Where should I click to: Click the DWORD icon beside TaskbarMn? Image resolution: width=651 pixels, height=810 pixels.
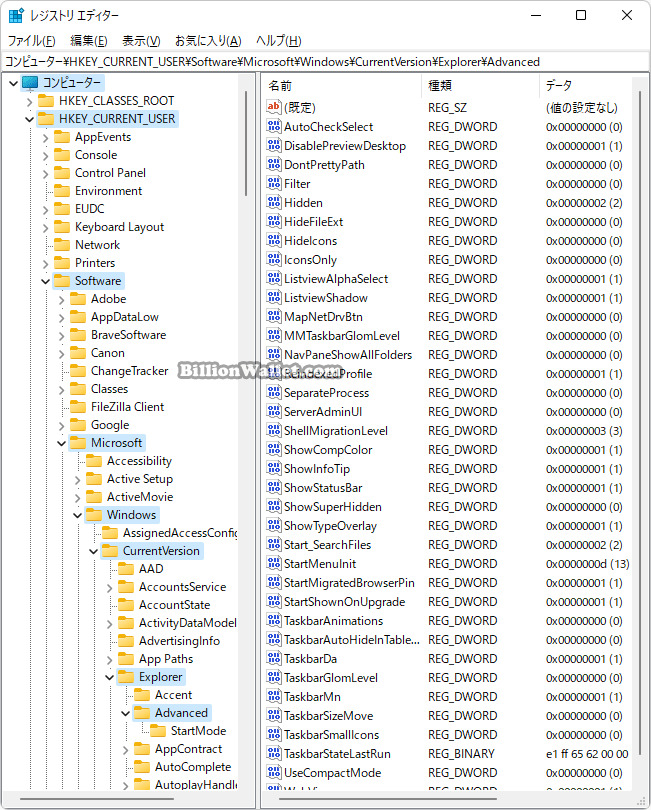pyautogui.click(x=274, y=696)
